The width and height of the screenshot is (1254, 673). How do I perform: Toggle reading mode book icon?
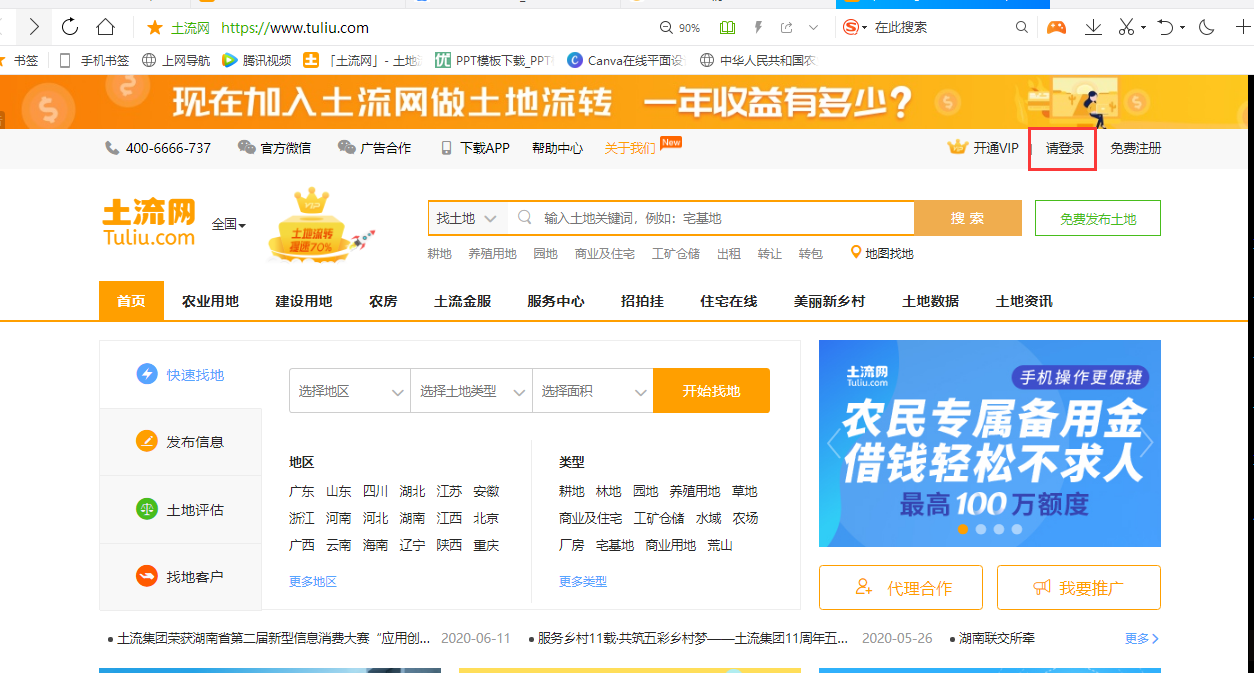coord(727,28)
